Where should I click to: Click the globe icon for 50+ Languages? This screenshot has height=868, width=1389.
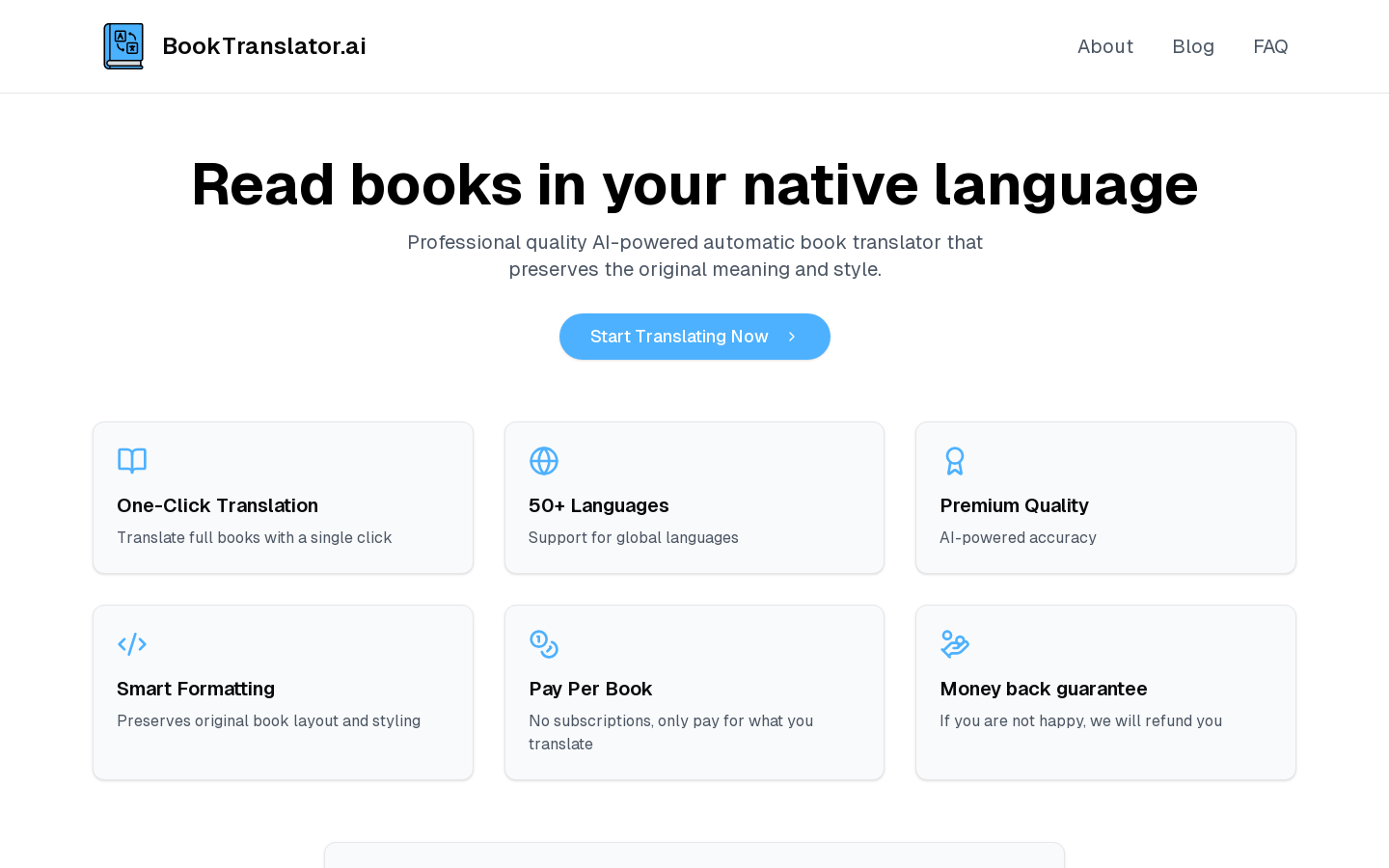(x=544, y=461)
